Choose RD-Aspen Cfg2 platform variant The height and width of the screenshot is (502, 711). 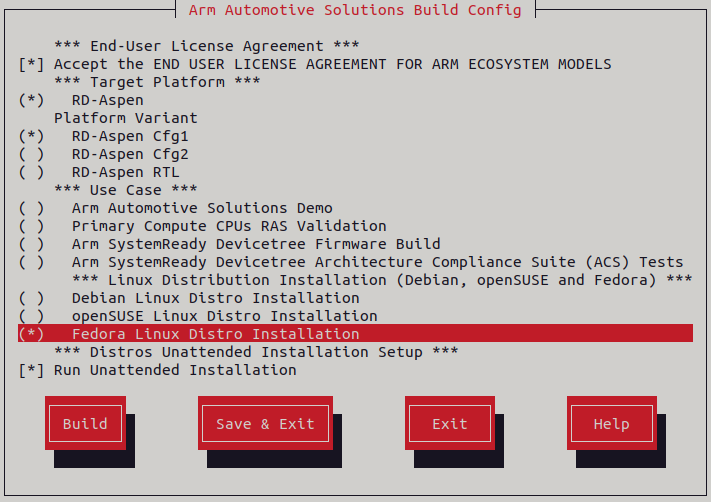pyautogui.click(x=31, y=154)
